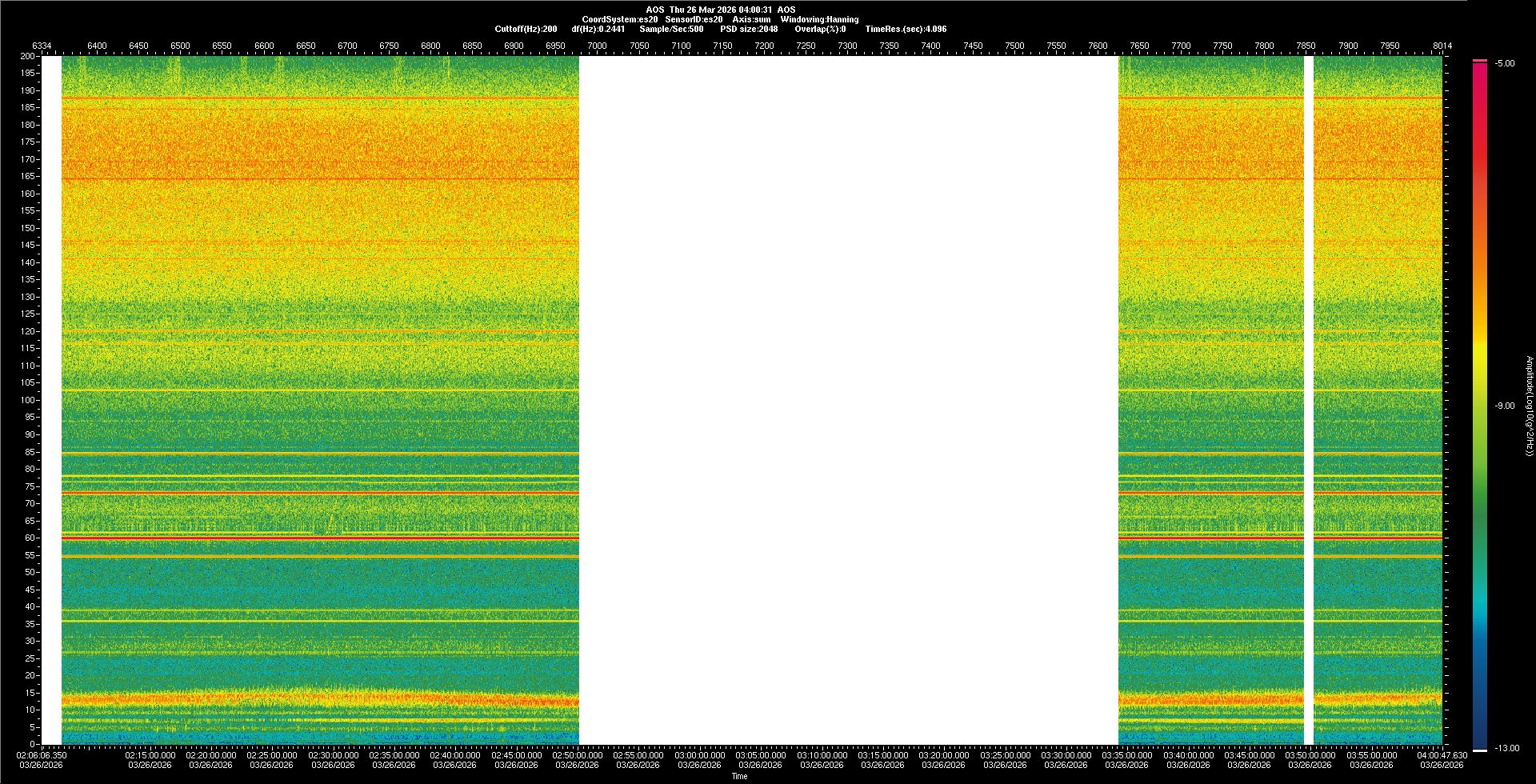
Task: Click the -13.00 colorbar minimum label
Action: pos(1506,748)
